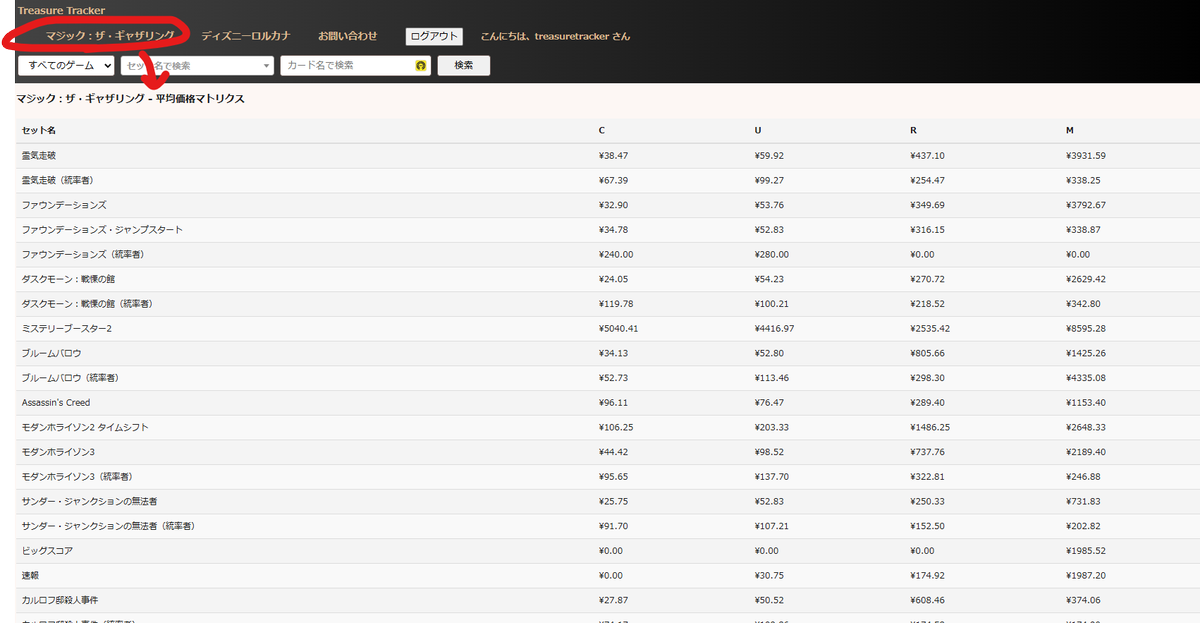Expand the セット名で検索 combo box arrow

[x=267, y=65]
